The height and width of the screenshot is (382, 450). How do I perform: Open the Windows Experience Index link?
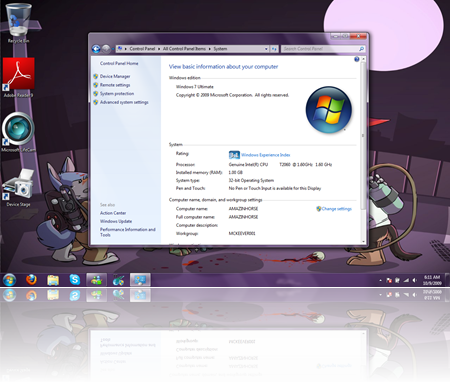point(266,155)
